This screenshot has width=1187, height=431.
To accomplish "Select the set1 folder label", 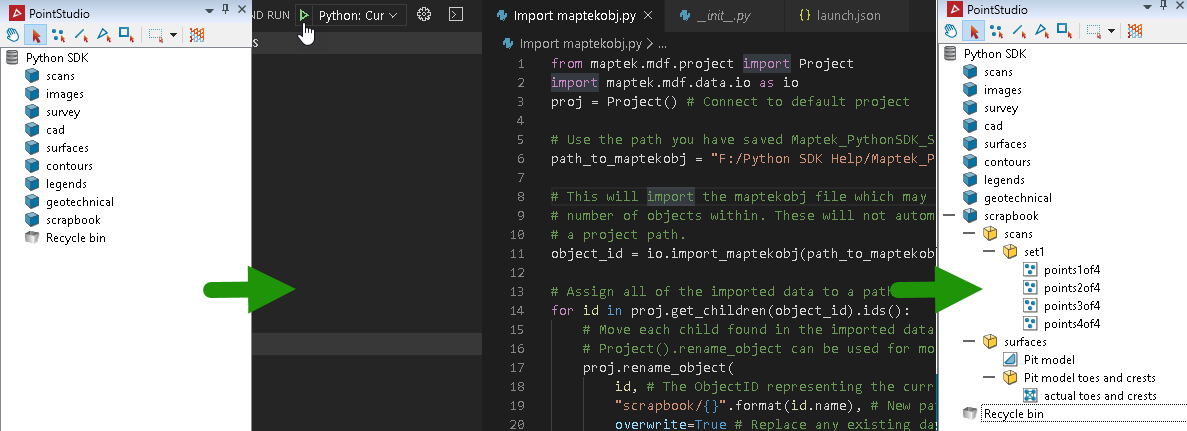I will point(1034,251).
